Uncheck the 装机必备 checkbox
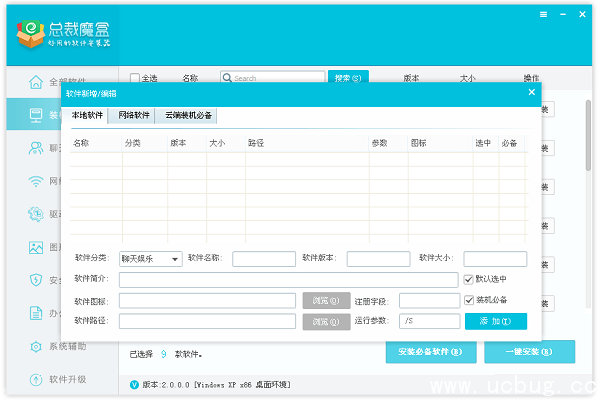The width and height of the screenshot is (600, 401). (x=469, y=300)
